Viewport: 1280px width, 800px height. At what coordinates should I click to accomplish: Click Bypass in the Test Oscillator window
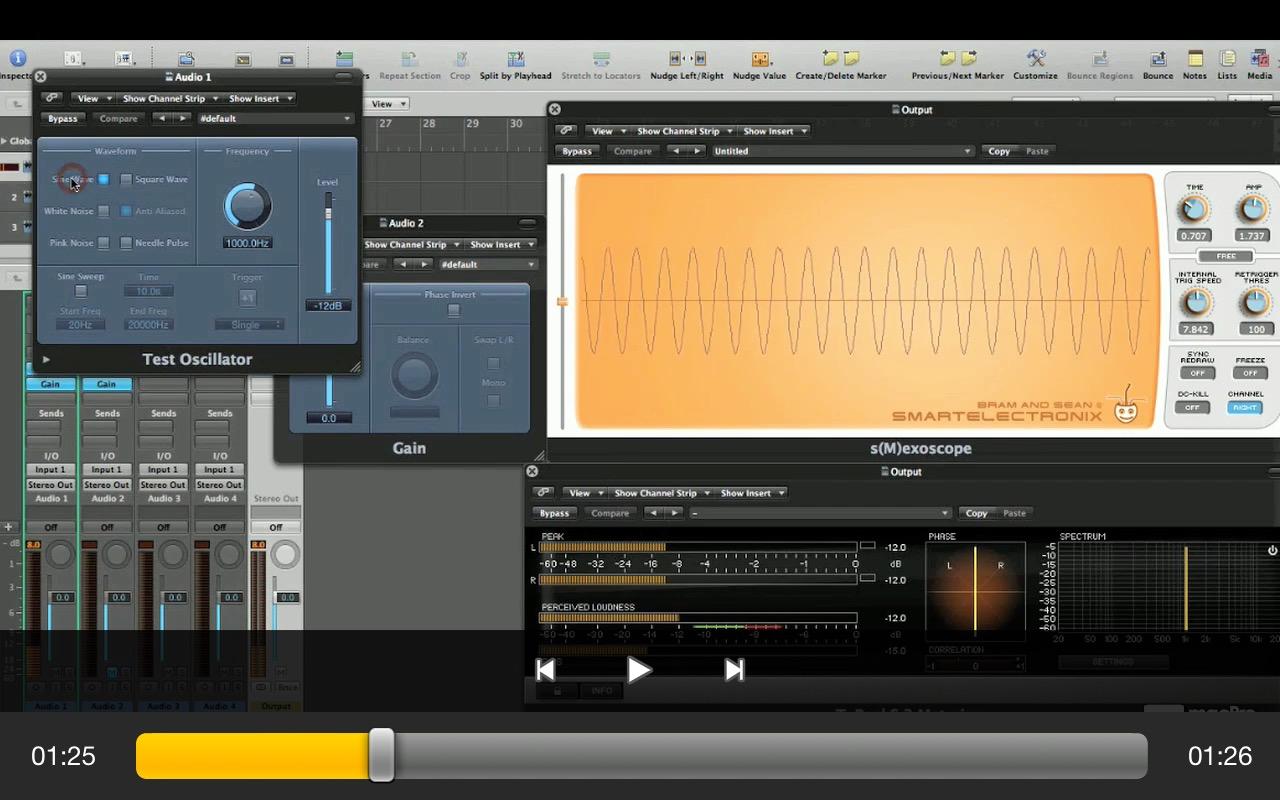tap(63, 118)
